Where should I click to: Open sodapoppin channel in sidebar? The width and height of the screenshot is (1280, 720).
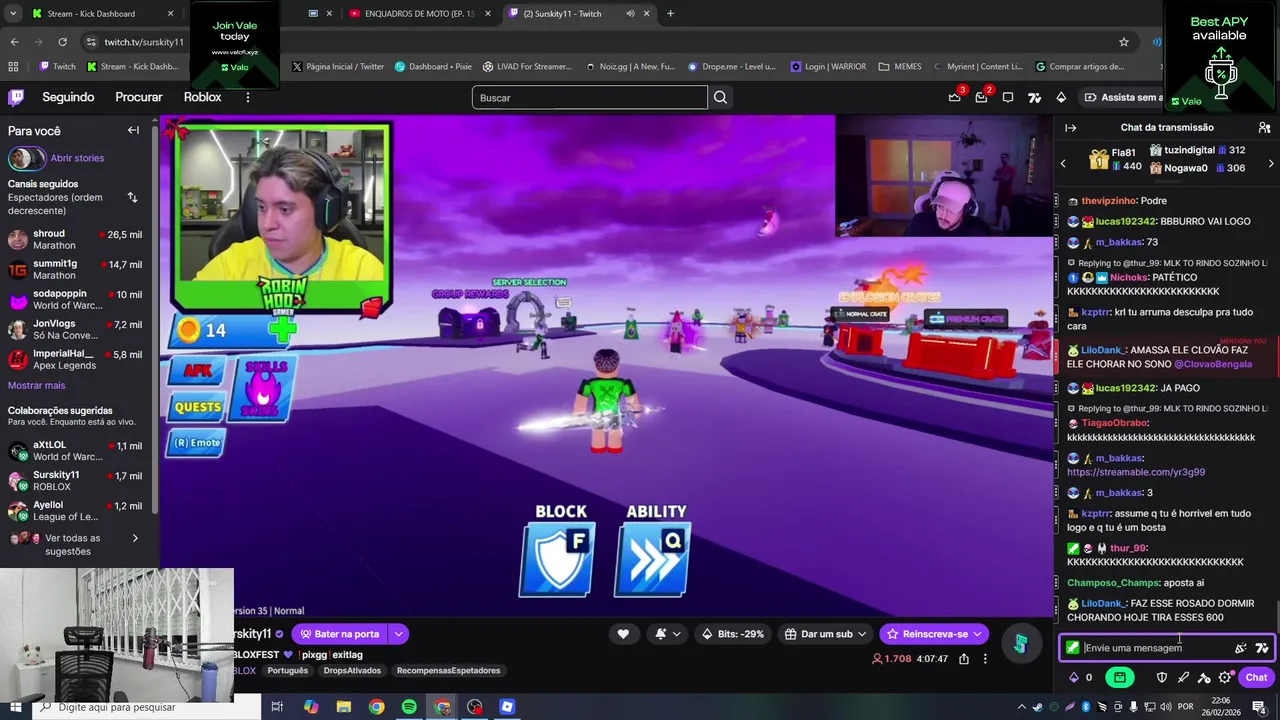(78, 300)
